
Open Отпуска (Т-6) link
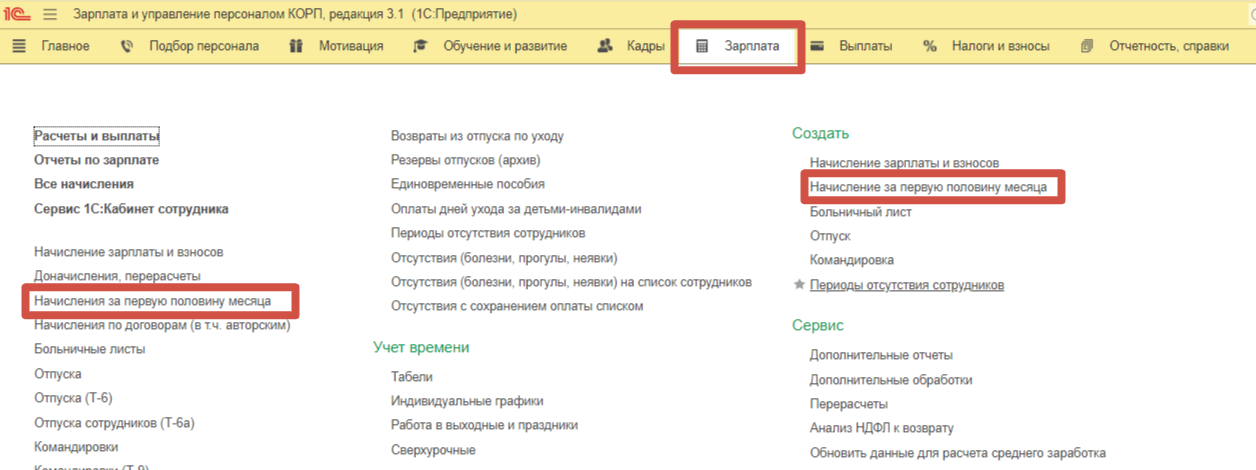point(73,397)
